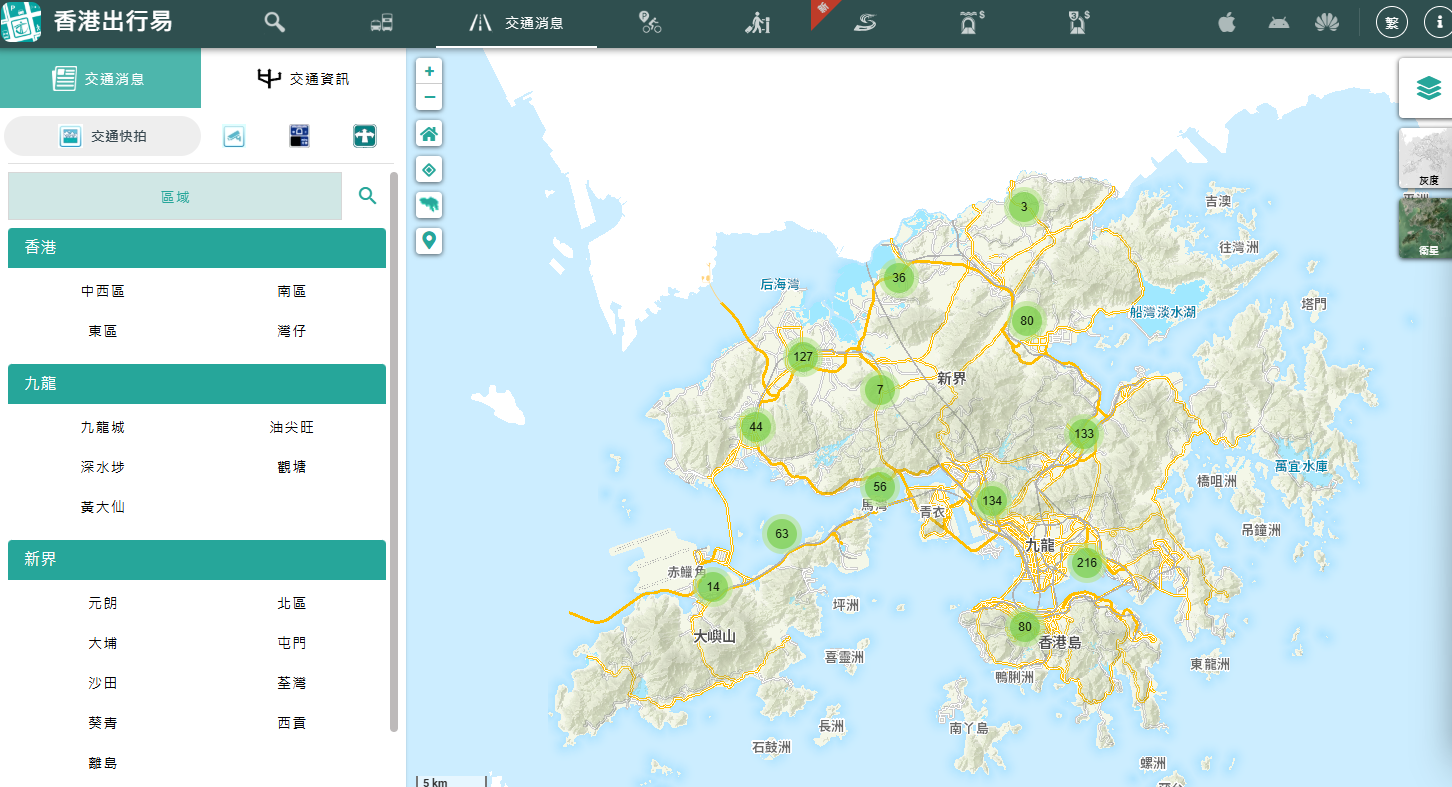Select the 油尖旺 district link
The image size is (1452, 787).
pyautogui.click(x=292, y=427)
